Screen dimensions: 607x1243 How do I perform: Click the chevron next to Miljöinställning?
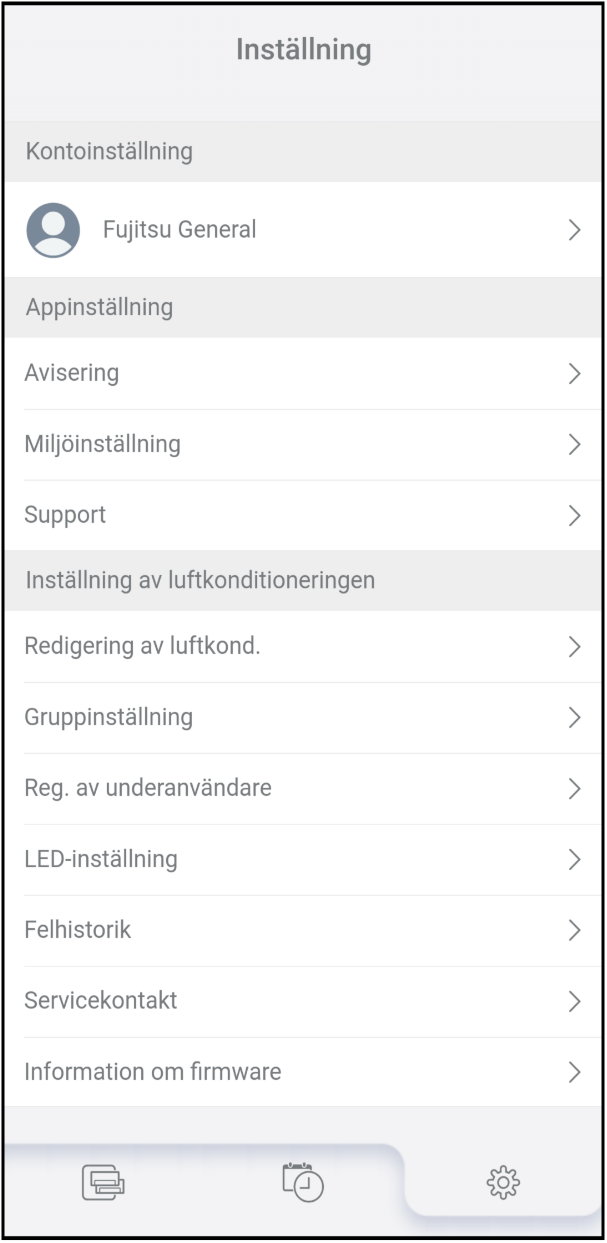click(x=574, y=445)
